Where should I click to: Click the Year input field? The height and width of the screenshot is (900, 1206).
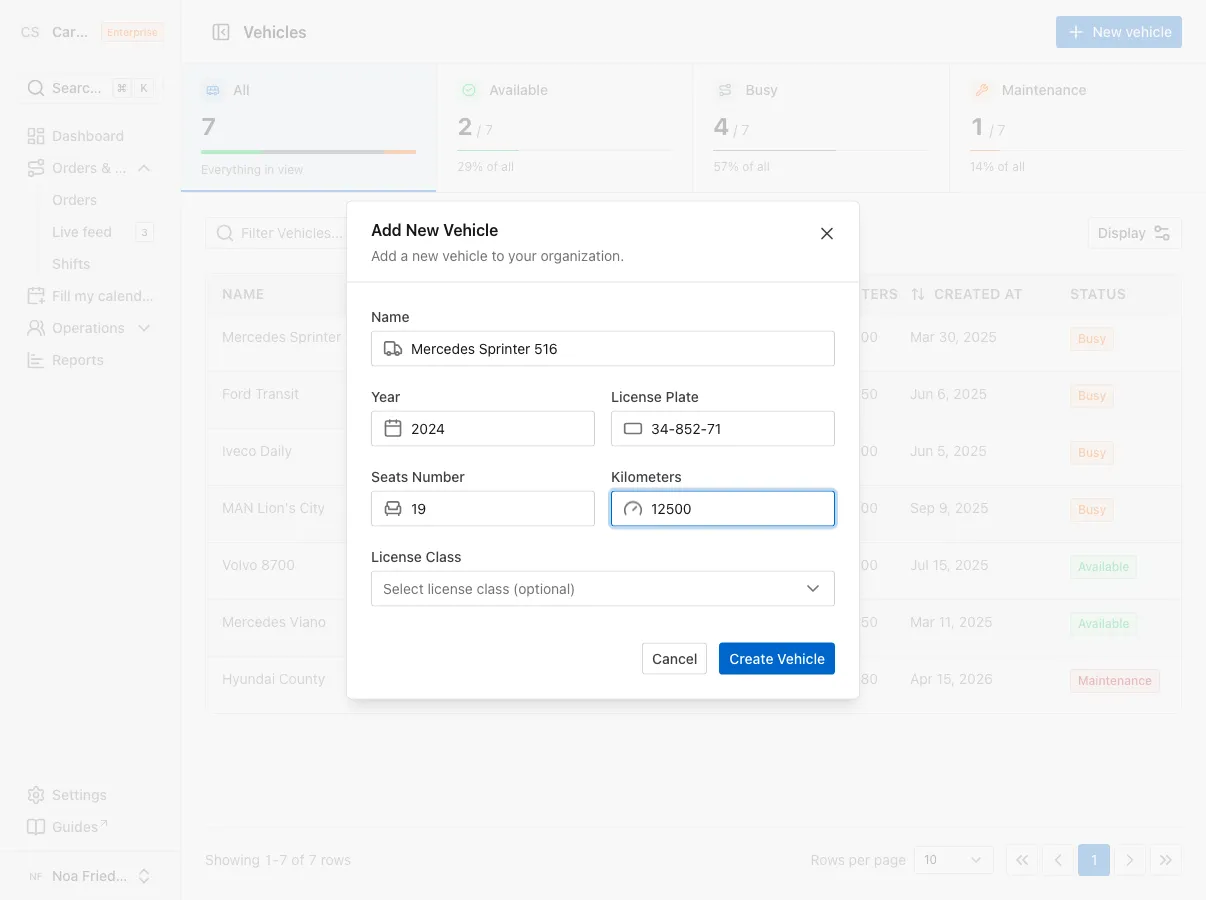483,429
